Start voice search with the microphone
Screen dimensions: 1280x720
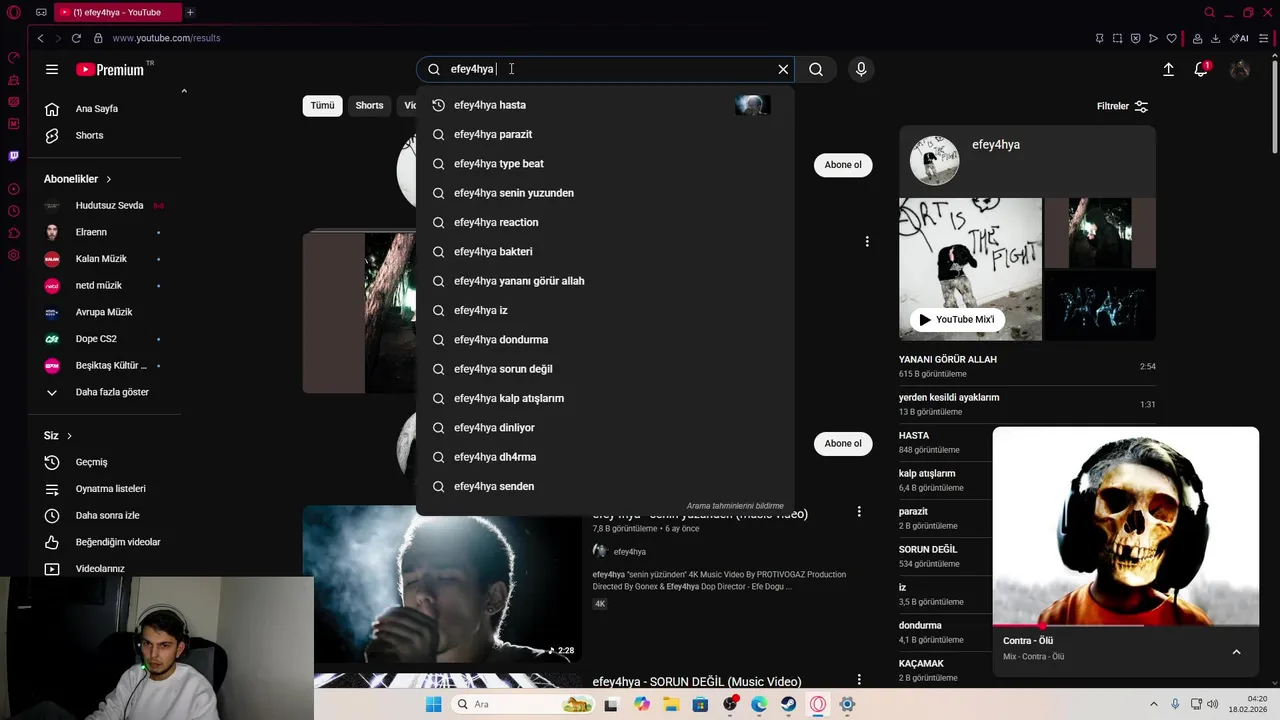(861, 69)
